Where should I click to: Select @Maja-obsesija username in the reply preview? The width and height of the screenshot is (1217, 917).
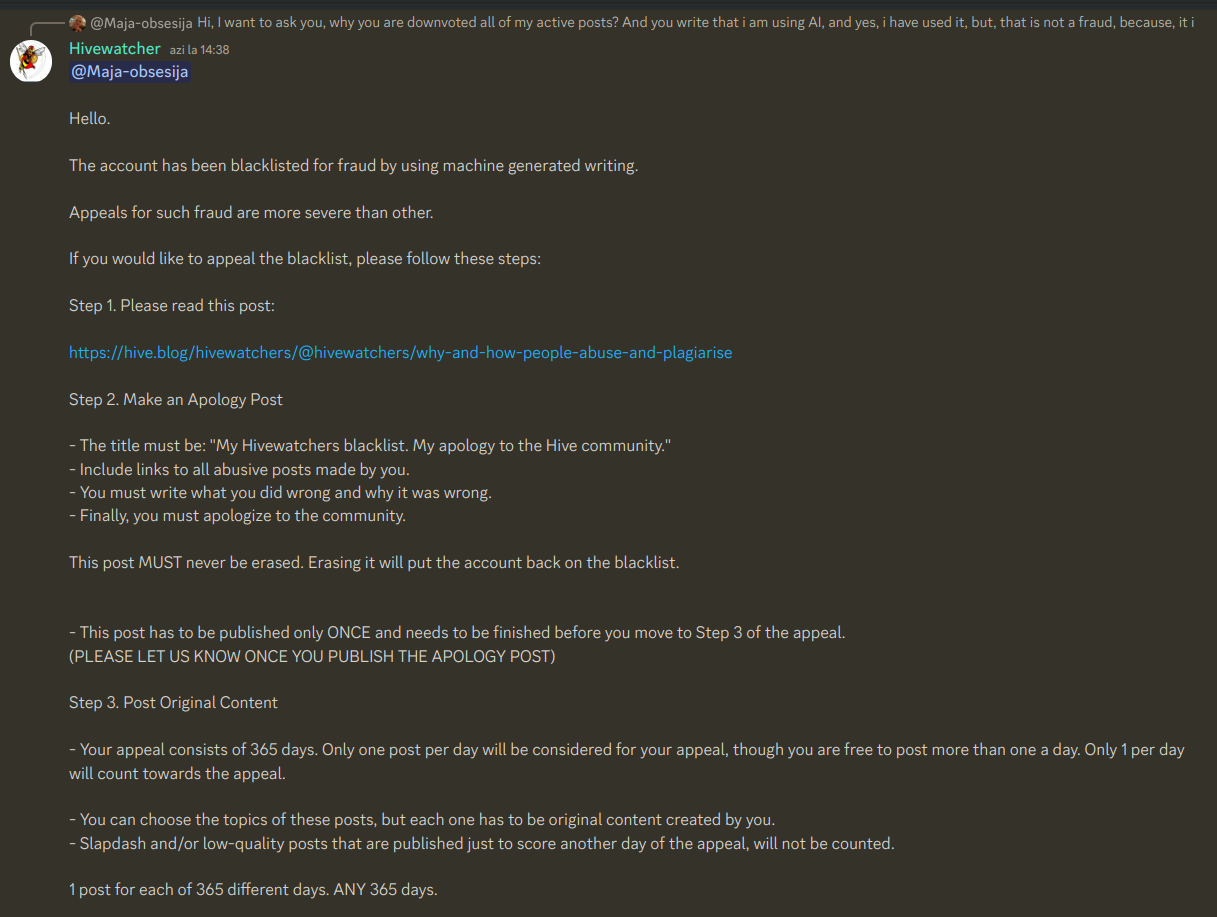(x=142, y=23)
